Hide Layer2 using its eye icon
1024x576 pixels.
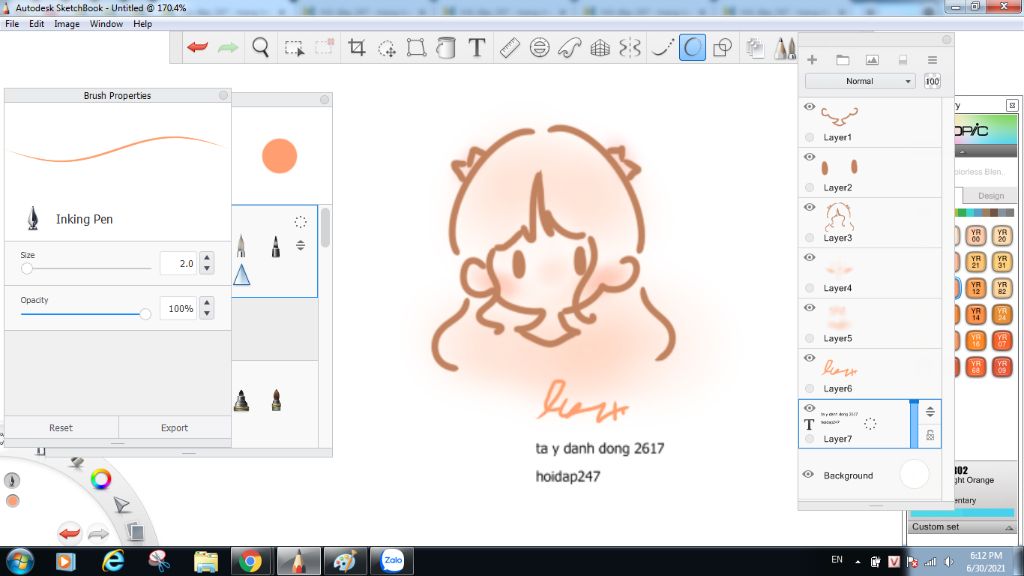click(809, 157)
